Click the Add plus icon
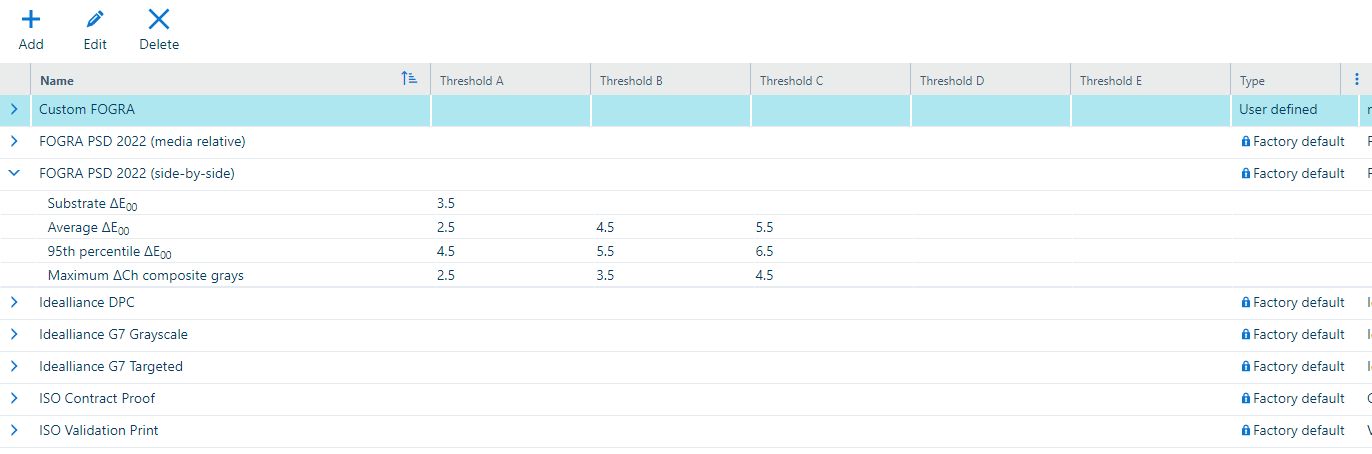This screenshot has width=1372, height=454. (x=31, y=19)
